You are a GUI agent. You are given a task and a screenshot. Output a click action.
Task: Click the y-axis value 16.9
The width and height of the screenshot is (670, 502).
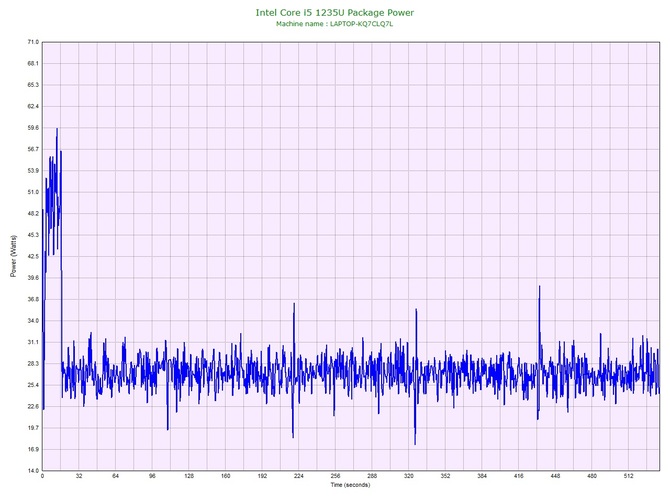[x=33, y=449]
